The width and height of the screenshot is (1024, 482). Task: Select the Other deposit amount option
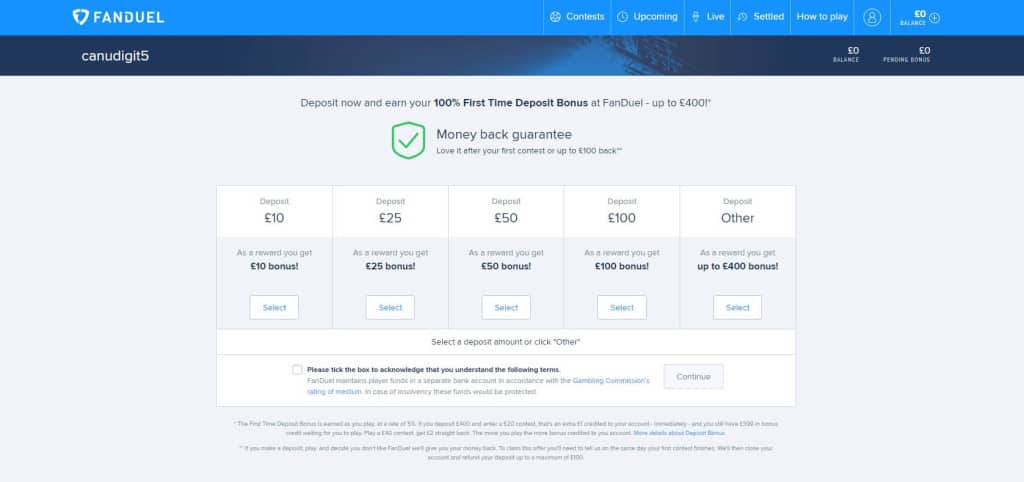737,308
